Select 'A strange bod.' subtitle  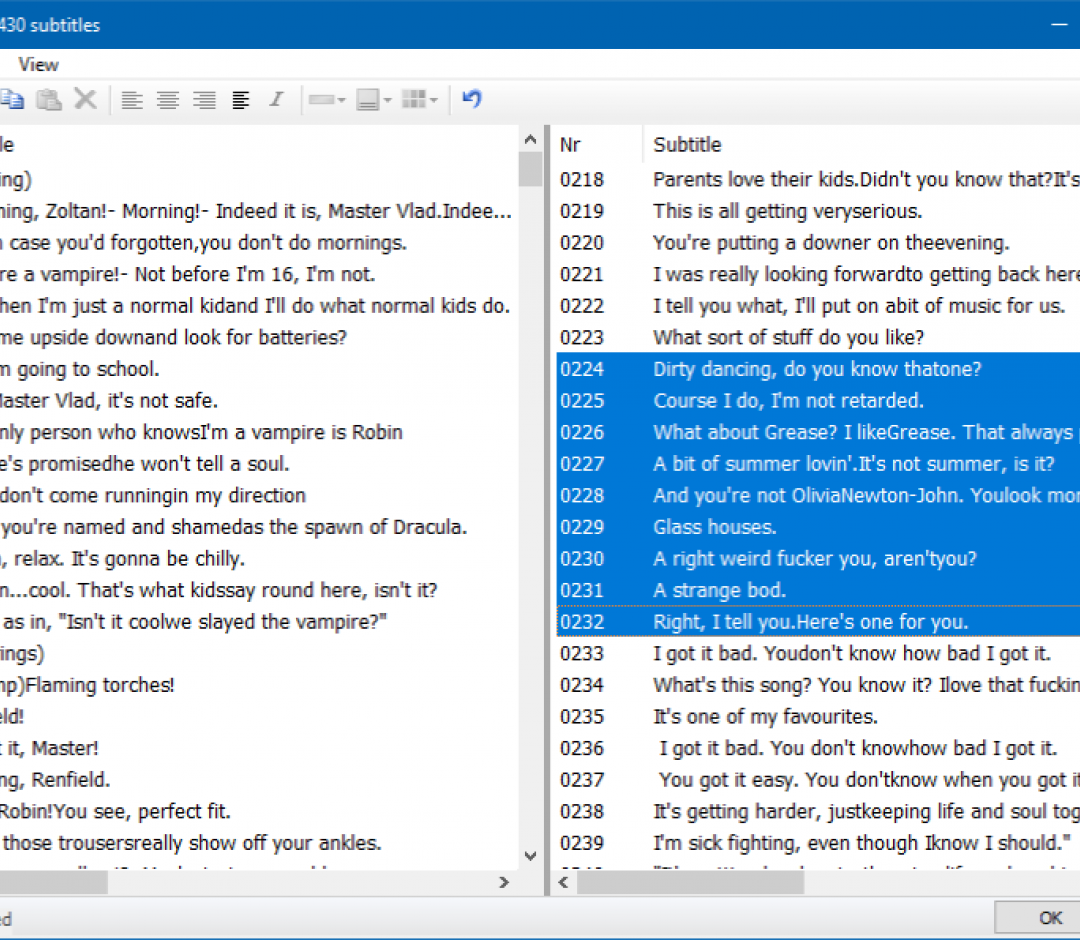click(818, 591)
